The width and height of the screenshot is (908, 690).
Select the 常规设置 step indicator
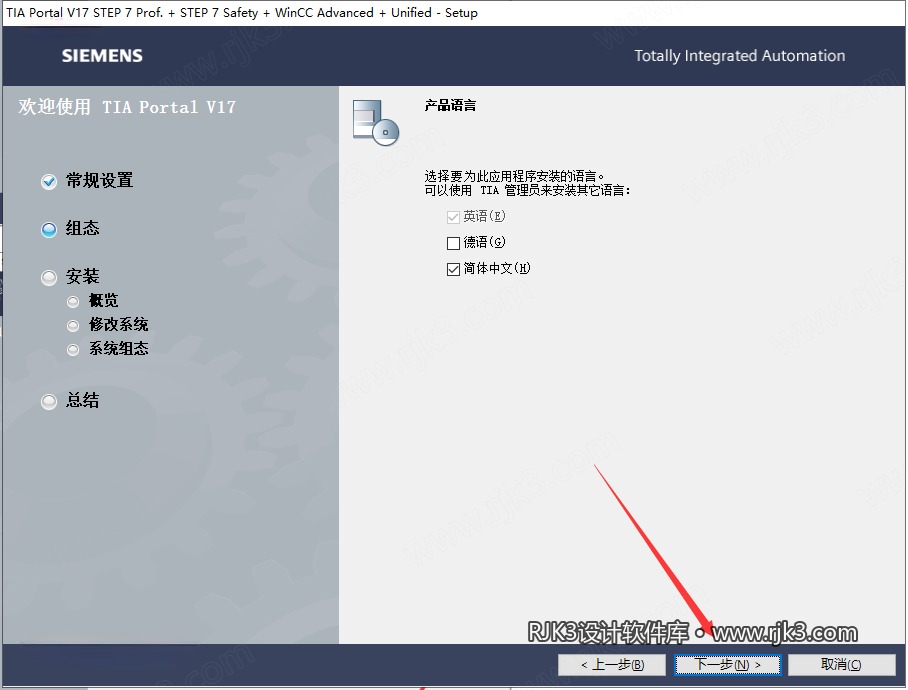(49, 182)
